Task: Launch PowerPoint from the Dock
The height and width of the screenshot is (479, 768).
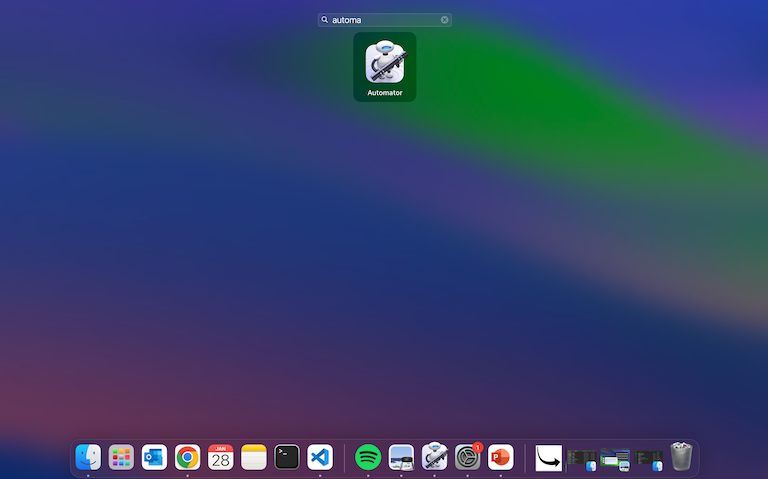Action: click(501, 457)
